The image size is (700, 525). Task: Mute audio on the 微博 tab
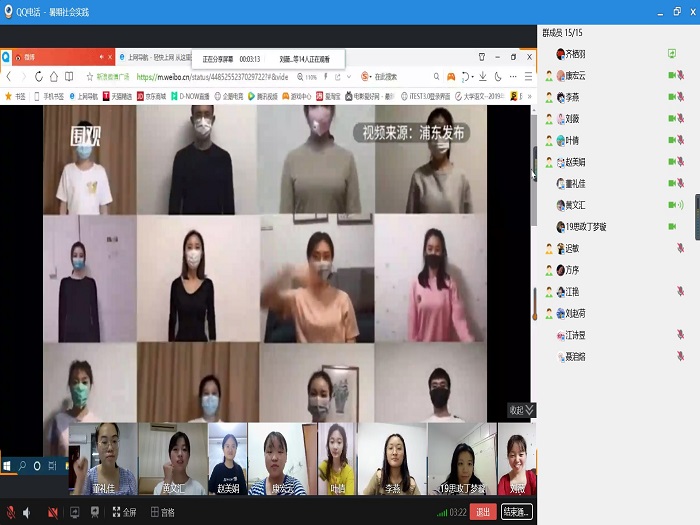101,57
